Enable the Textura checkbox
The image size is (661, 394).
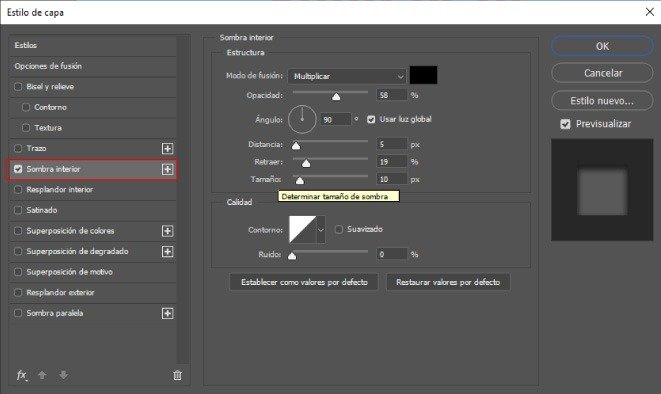point(26,128)
